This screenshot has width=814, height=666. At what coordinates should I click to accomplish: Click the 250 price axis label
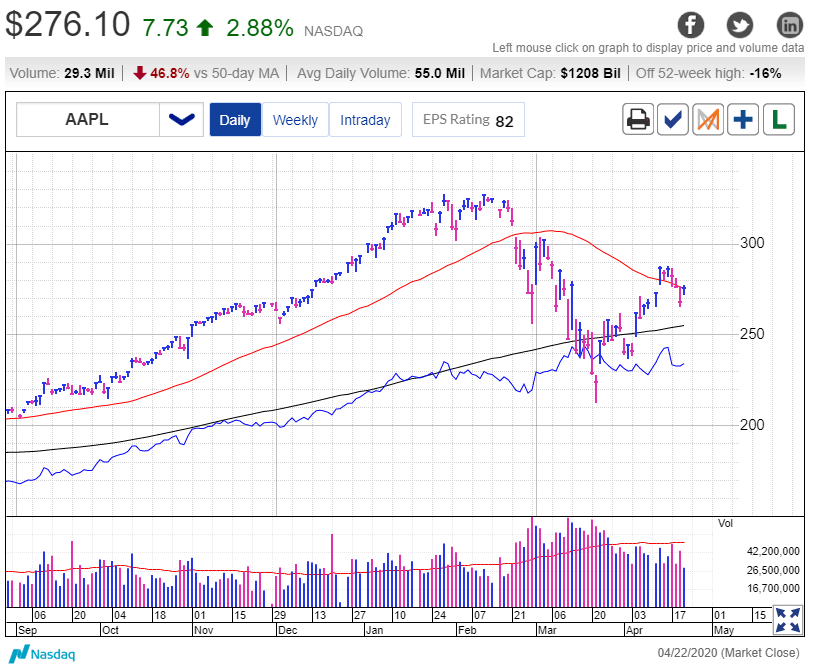752,334
